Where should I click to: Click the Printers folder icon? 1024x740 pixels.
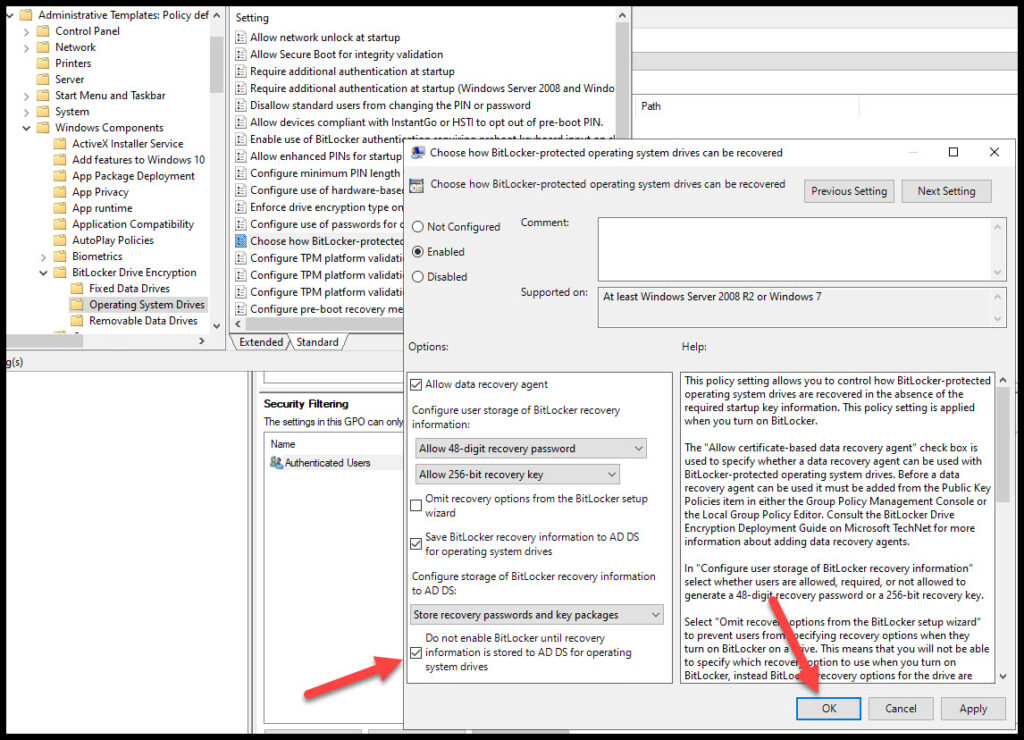point(43,63)
